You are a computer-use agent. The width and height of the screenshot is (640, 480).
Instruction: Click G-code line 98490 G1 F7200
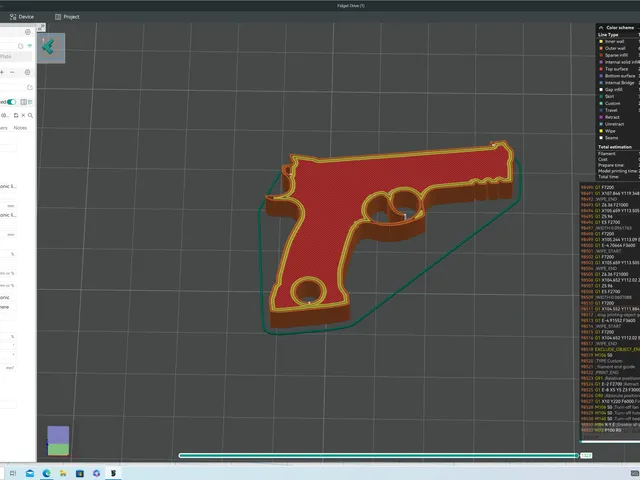tap(610, 188)
